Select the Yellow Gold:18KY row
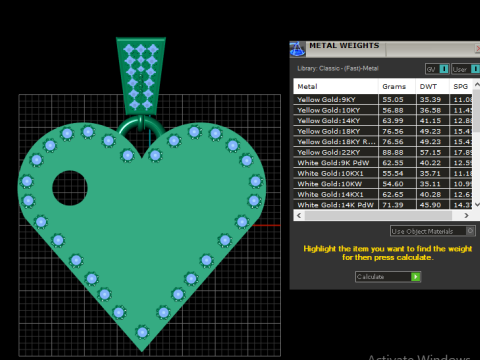This screenshot has width=480, height=360. [383, 131]
